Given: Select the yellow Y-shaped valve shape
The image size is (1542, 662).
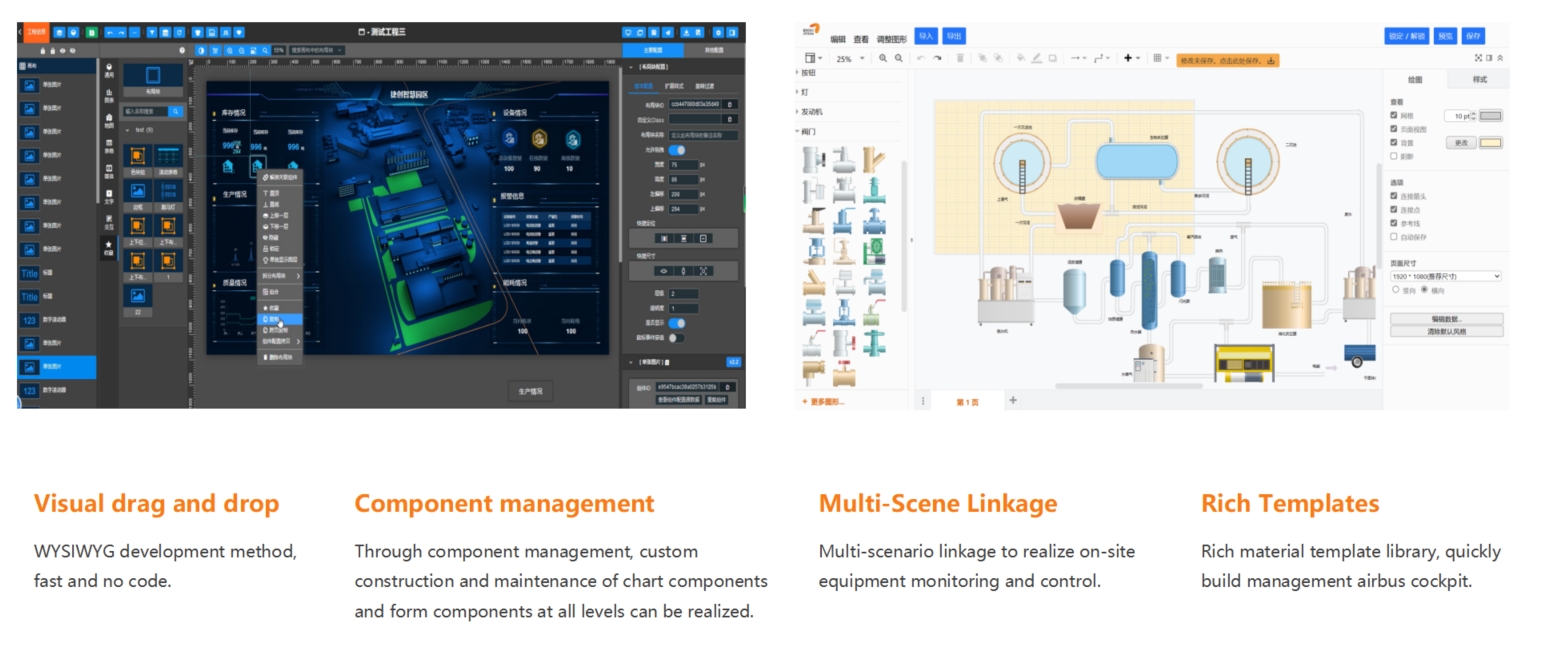Looking at the screenshot, I should pyautogui.click(x=872, y=160).
